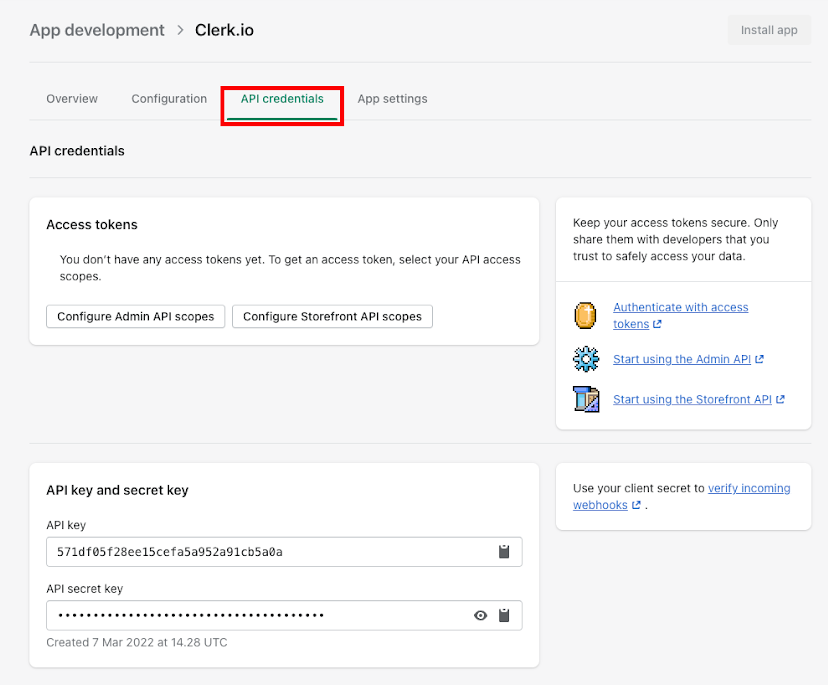828x685 pixels.
Task: Open the App settings tab
Action: pyautogui.click(x=392, y=98)
